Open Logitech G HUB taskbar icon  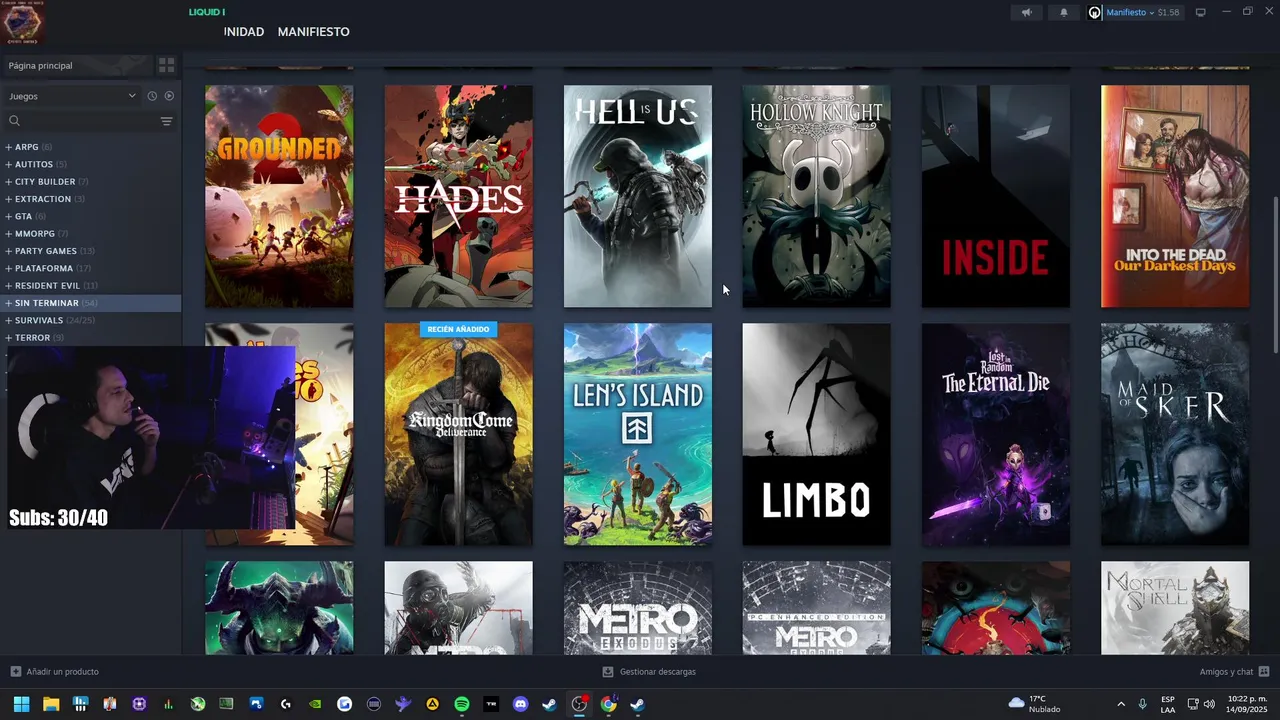point(286,704)
